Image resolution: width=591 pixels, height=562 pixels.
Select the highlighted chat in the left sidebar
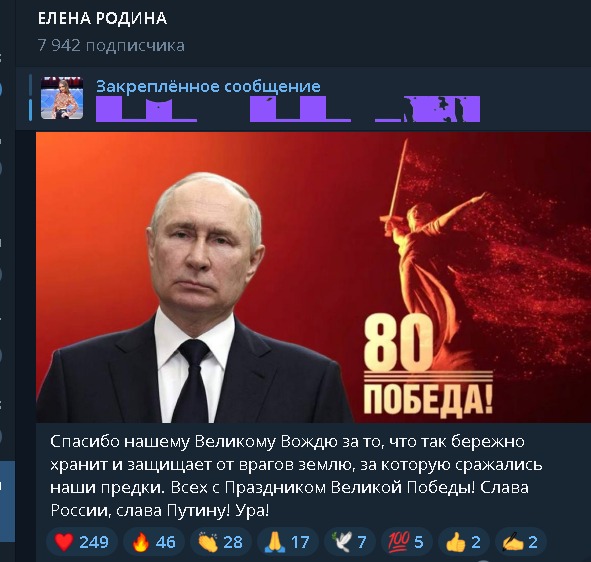[x=7, y=501]
